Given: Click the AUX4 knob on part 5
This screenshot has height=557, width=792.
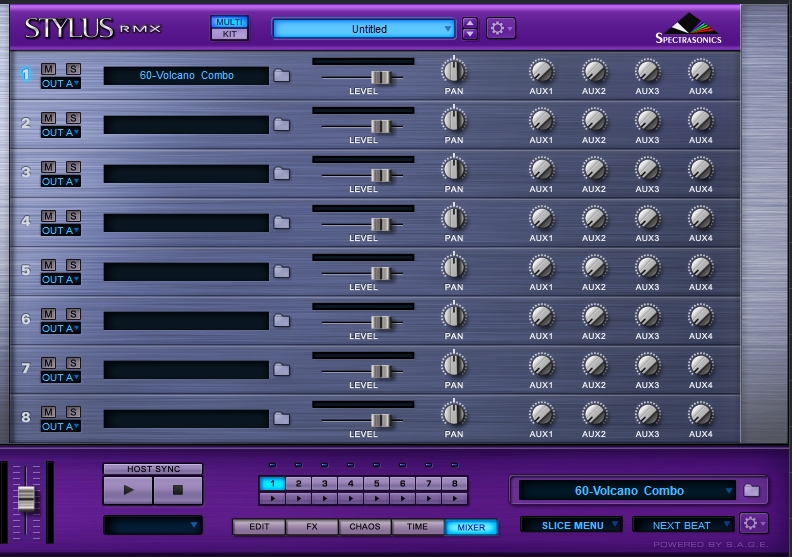Looking at the screenshot, I should [701, 267].
